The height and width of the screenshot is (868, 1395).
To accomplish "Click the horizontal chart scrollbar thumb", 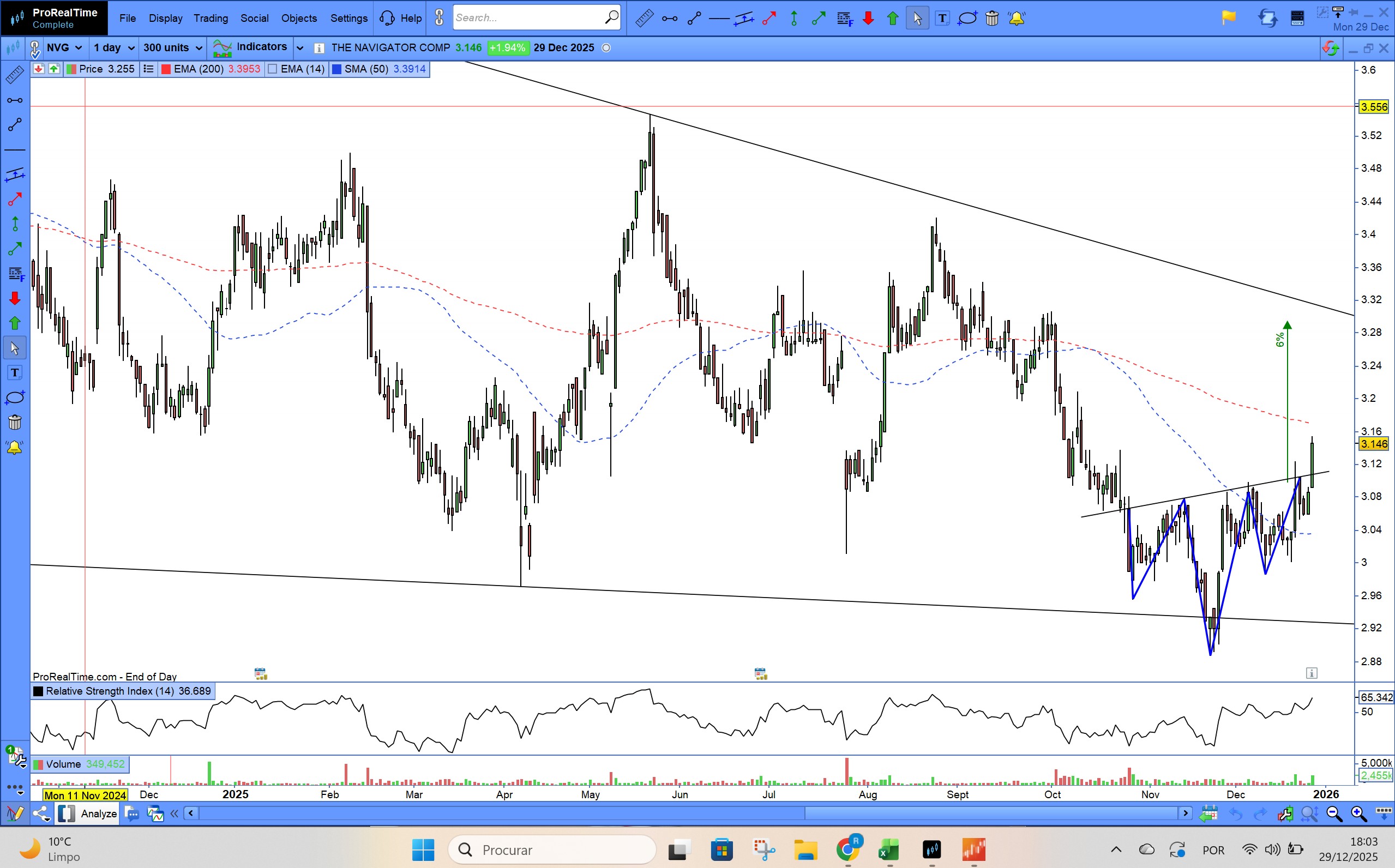I will click(991, 813).
